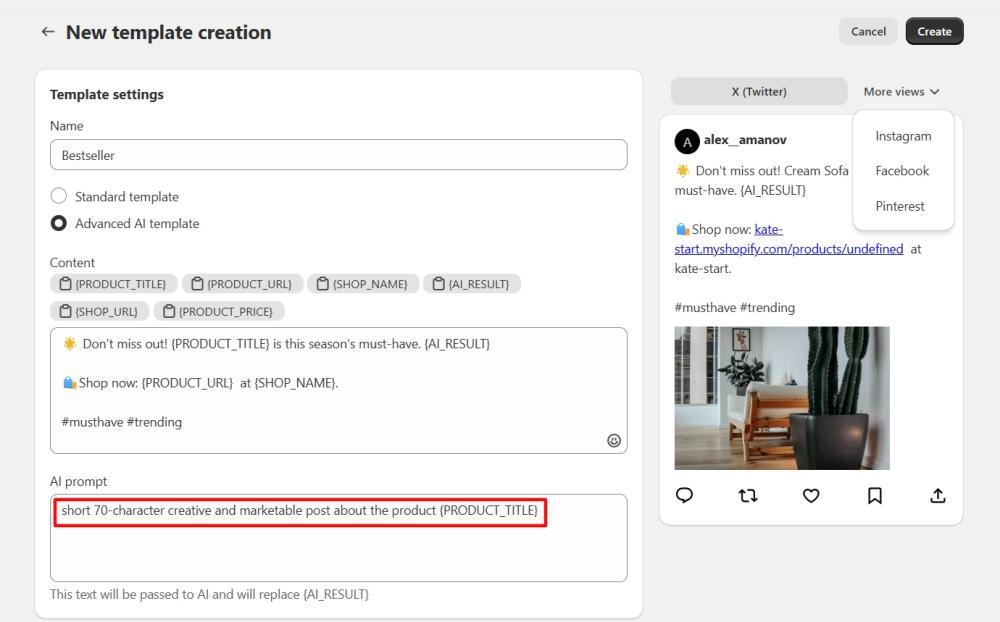The width and height of the screenshot is (1000, 622).
Task: Click the heart like icon in preview
Action: point(811,495)
